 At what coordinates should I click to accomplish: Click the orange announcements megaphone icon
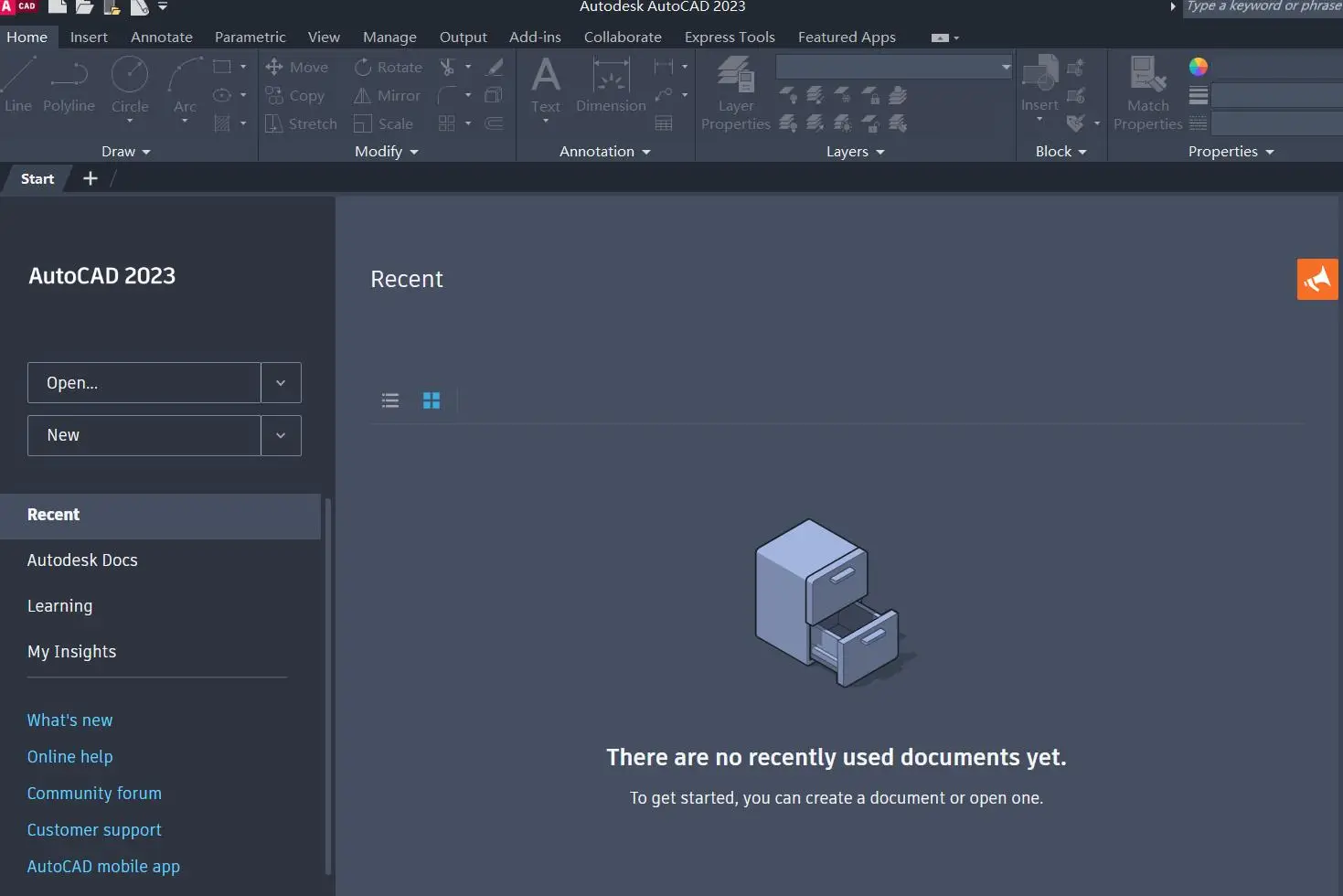pyautogui.click(x=1317, y=280)
